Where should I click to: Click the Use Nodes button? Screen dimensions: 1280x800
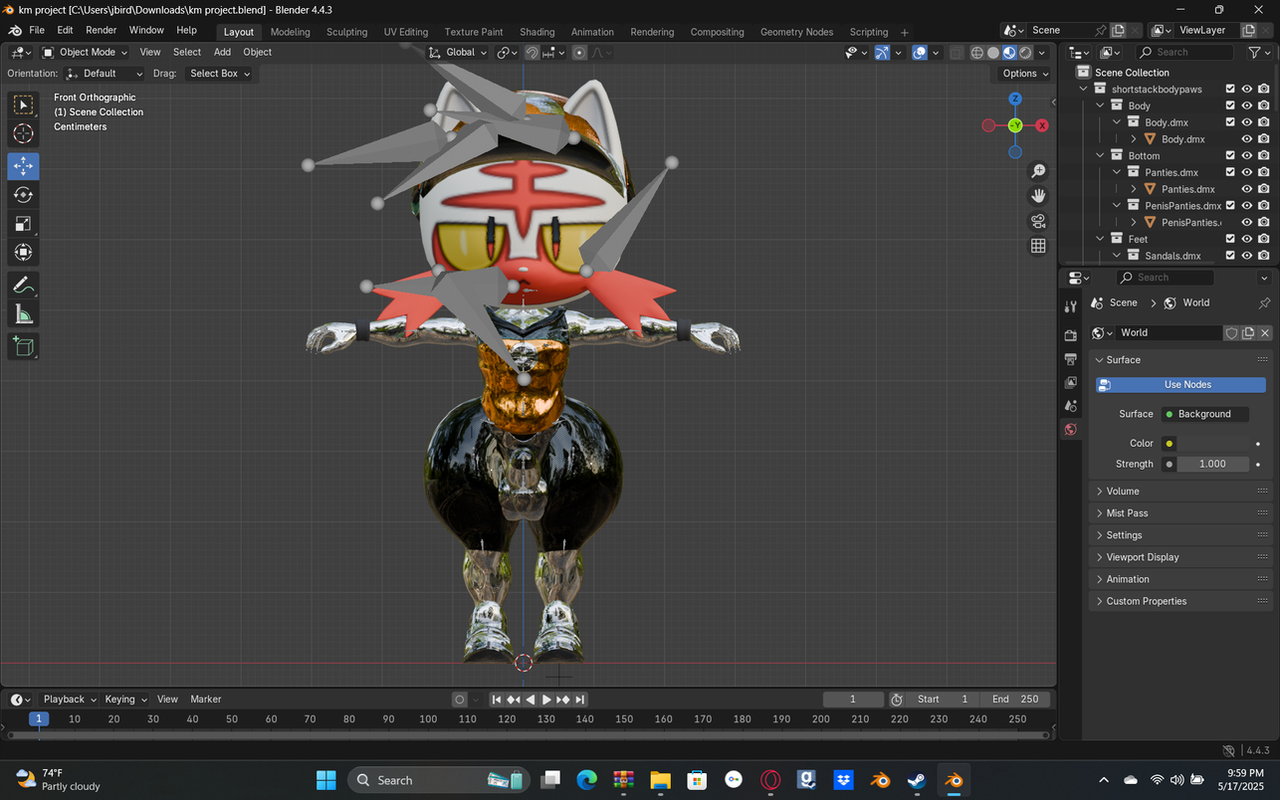point(1180,385)
